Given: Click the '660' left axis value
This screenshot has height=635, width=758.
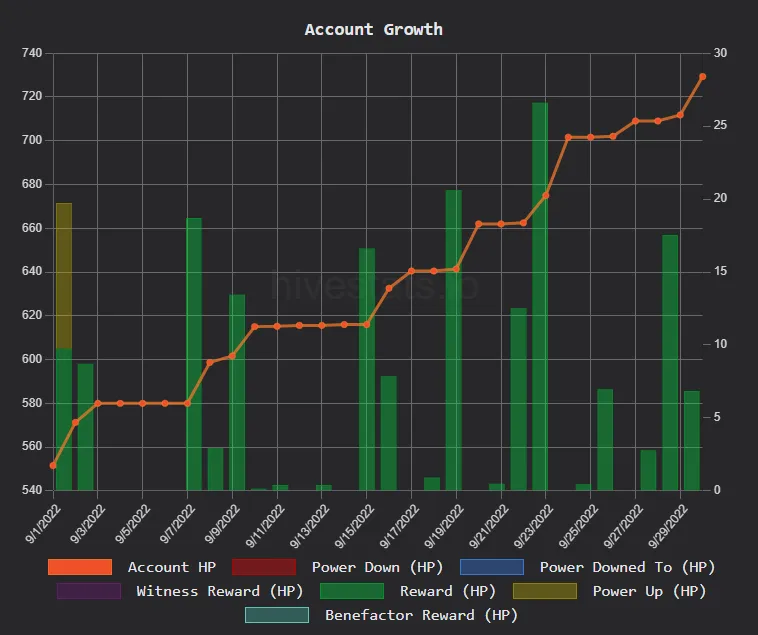Looking at the screenshot, I should [32, 228].
